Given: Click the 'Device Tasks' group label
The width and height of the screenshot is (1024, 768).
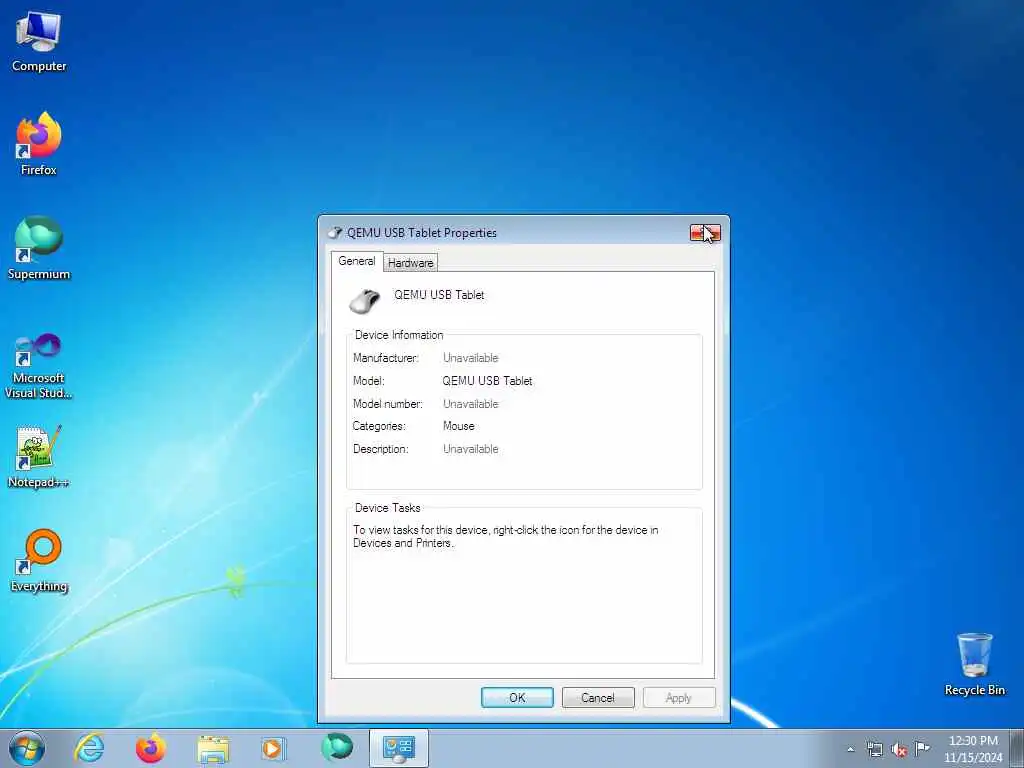Looking at the screenshot, I should click(387, 508).
